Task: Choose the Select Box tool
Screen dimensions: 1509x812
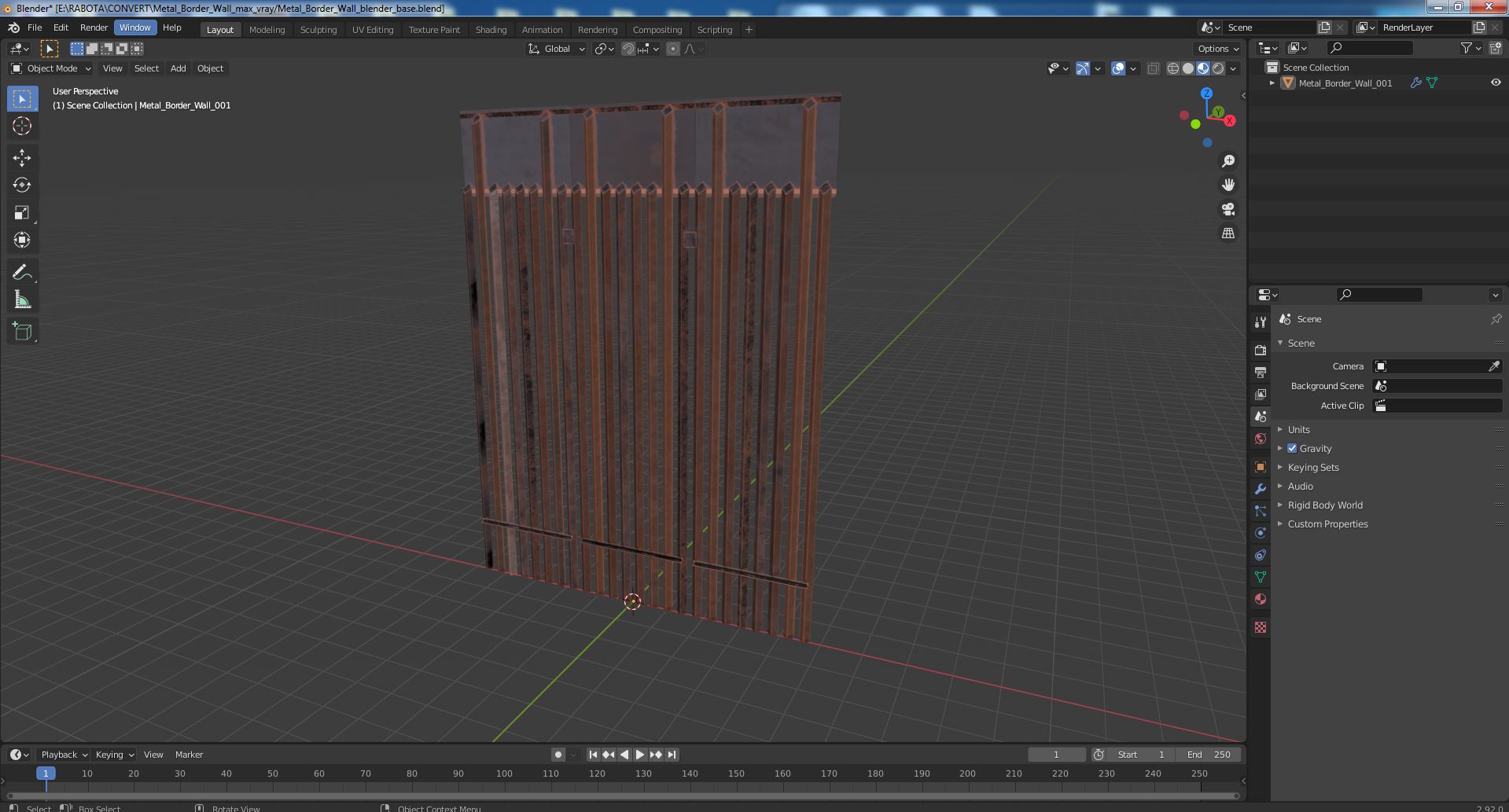Action: (22, 98)
